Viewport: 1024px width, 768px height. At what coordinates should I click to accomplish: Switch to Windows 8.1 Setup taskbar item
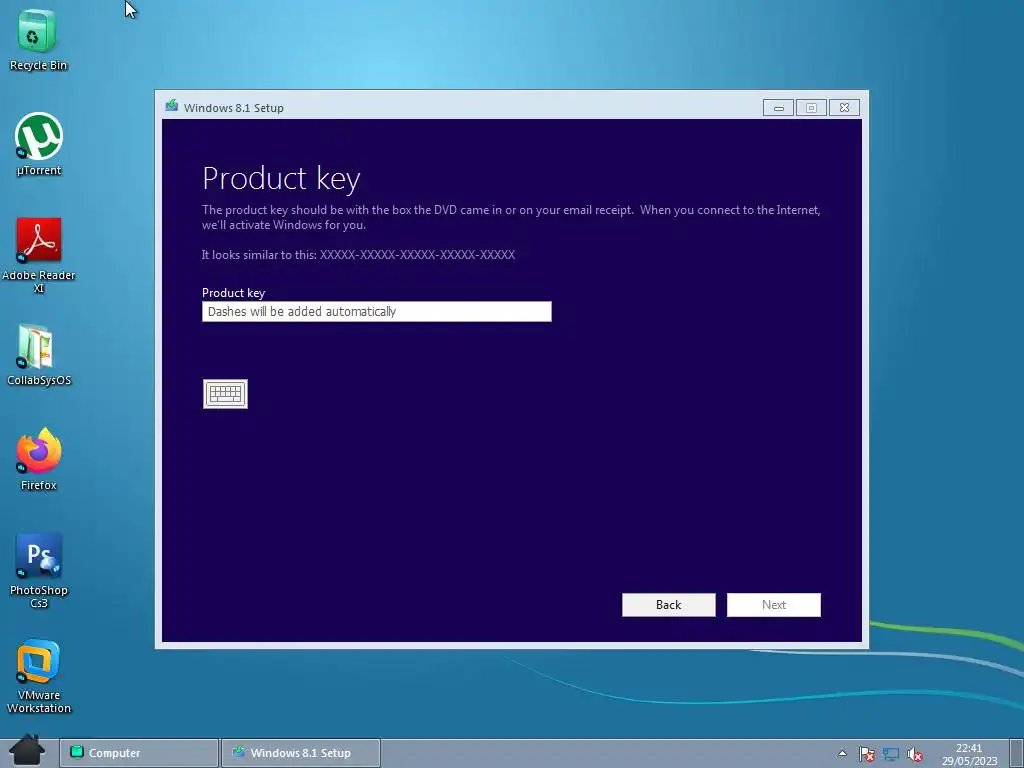pos(301,753)
